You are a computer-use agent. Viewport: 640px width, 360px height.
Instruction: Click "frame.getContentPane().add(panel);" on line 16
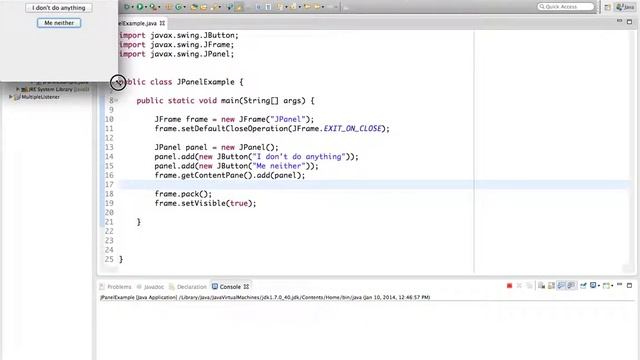(230, 176)
